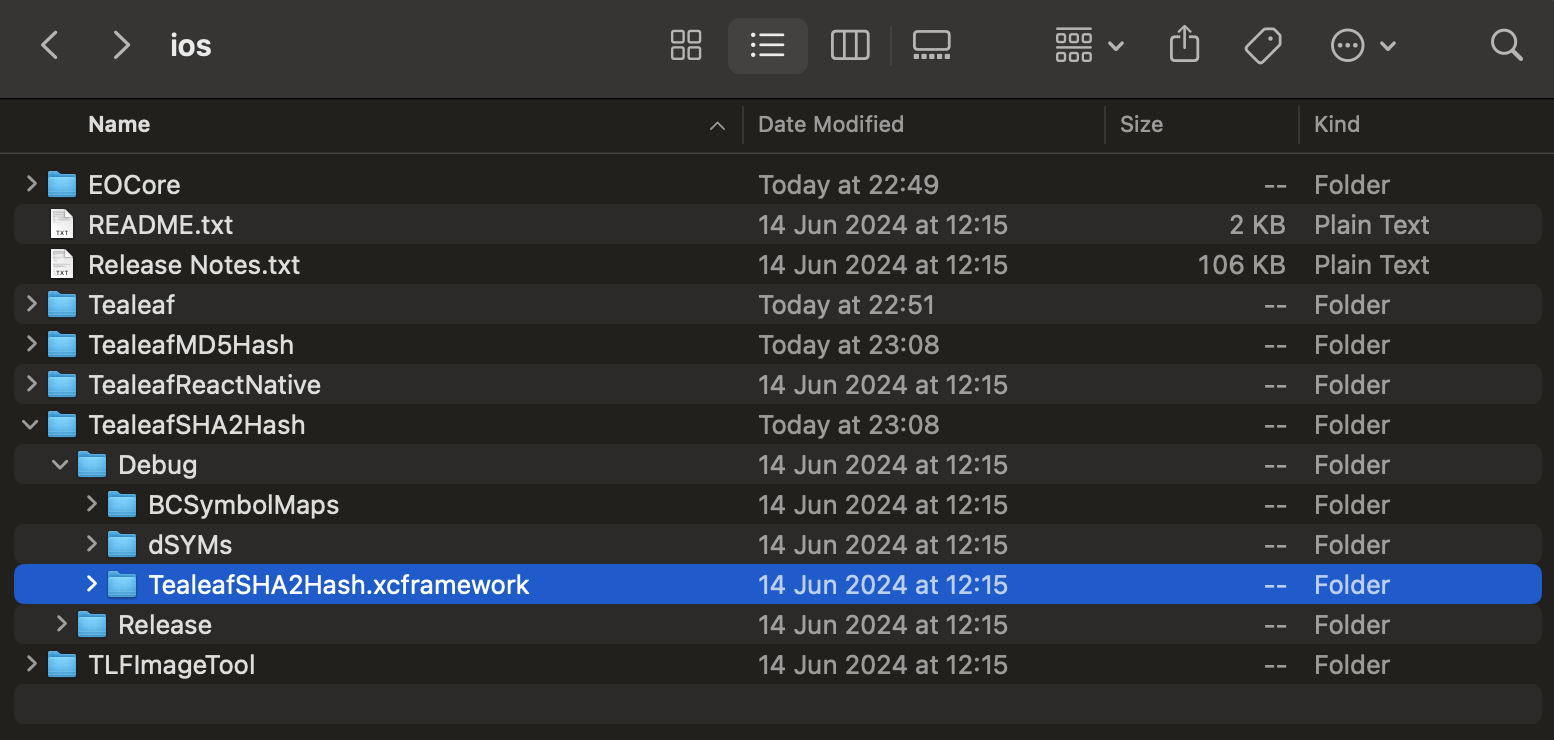
Task: Expand the TLFImageTool folder
Action: (x=31, y=664)
